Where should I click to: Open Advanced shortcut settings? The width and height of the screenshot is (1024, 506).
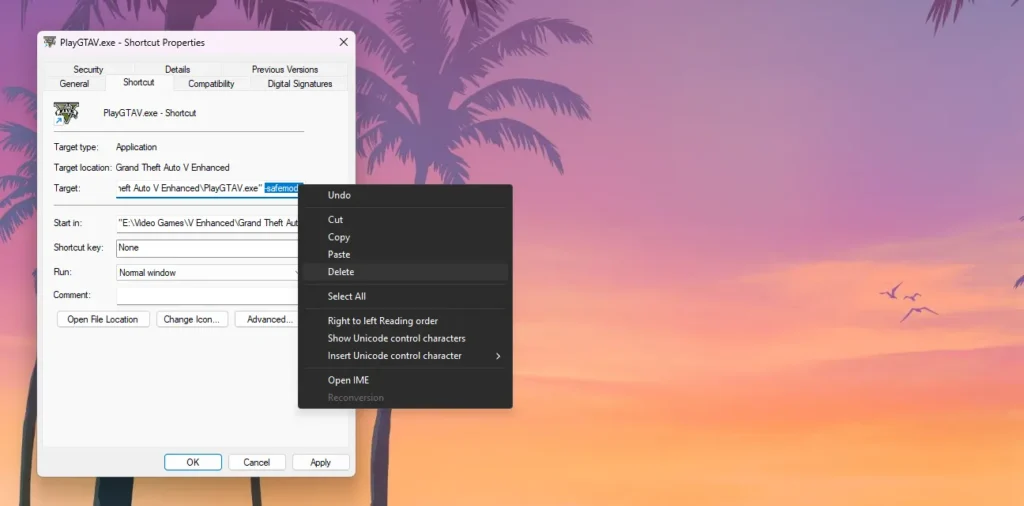point(266,319)
